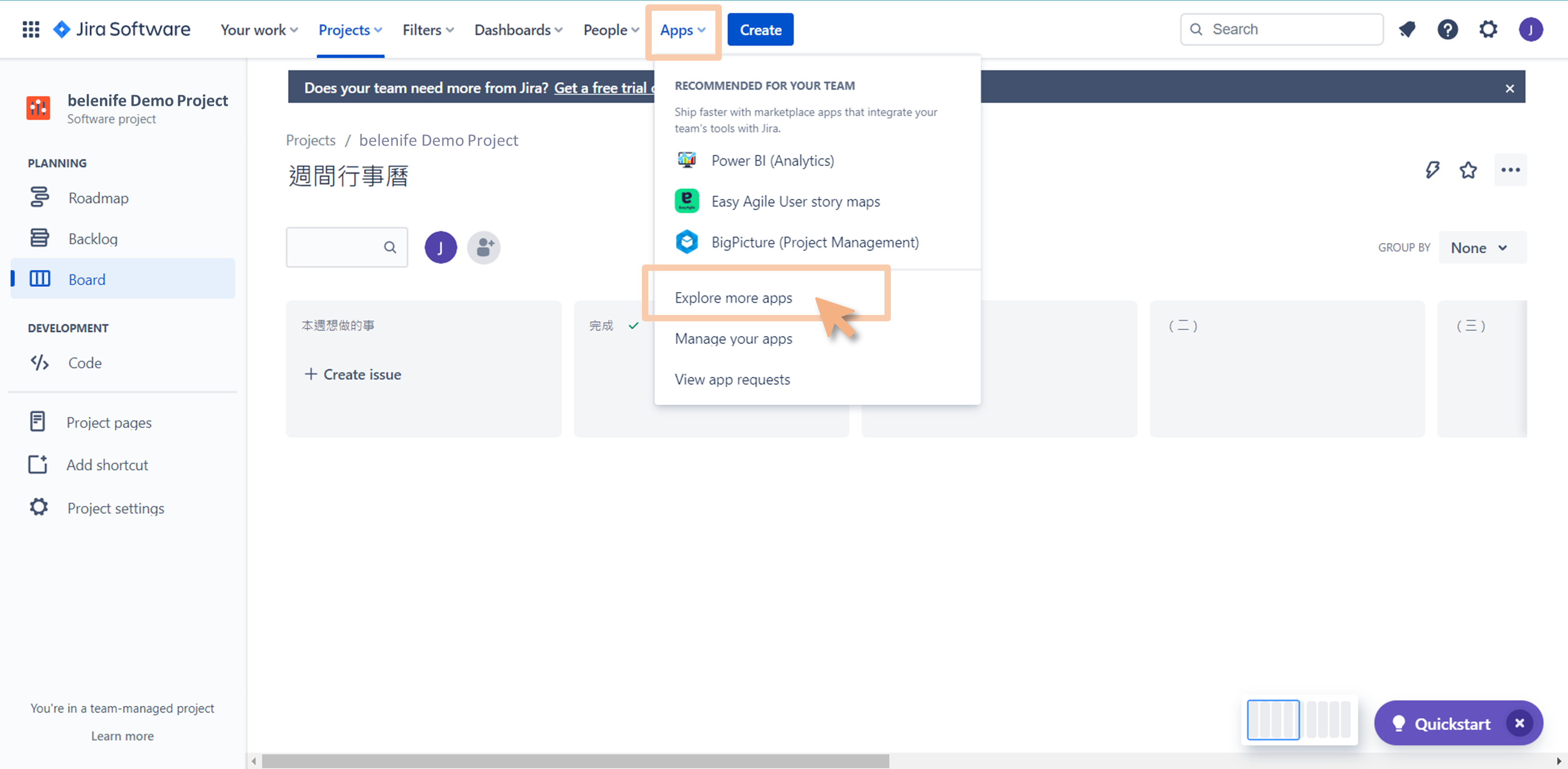The height and width of the screenshot is (769, 1568).
Task: Click belenife Demo Project breadcrumb
Action: [438, 141]
